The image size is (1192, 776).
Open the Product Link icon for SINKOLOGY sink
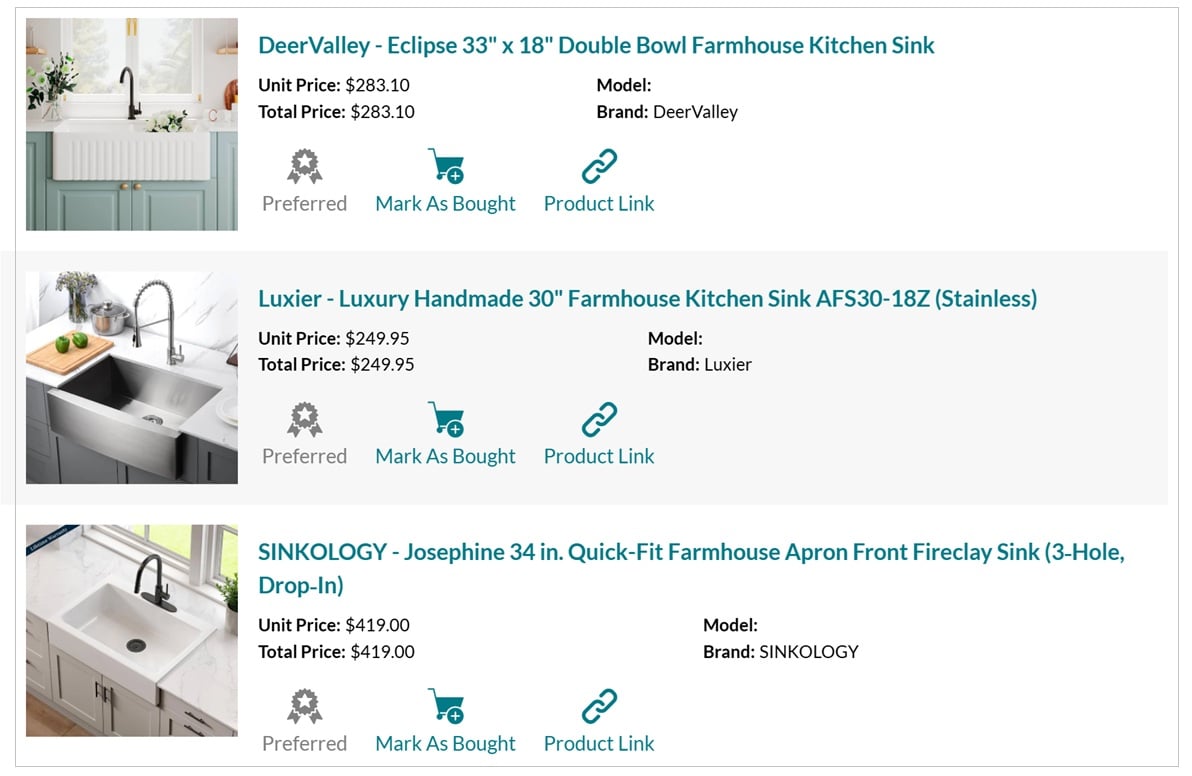tap(598, 705)
